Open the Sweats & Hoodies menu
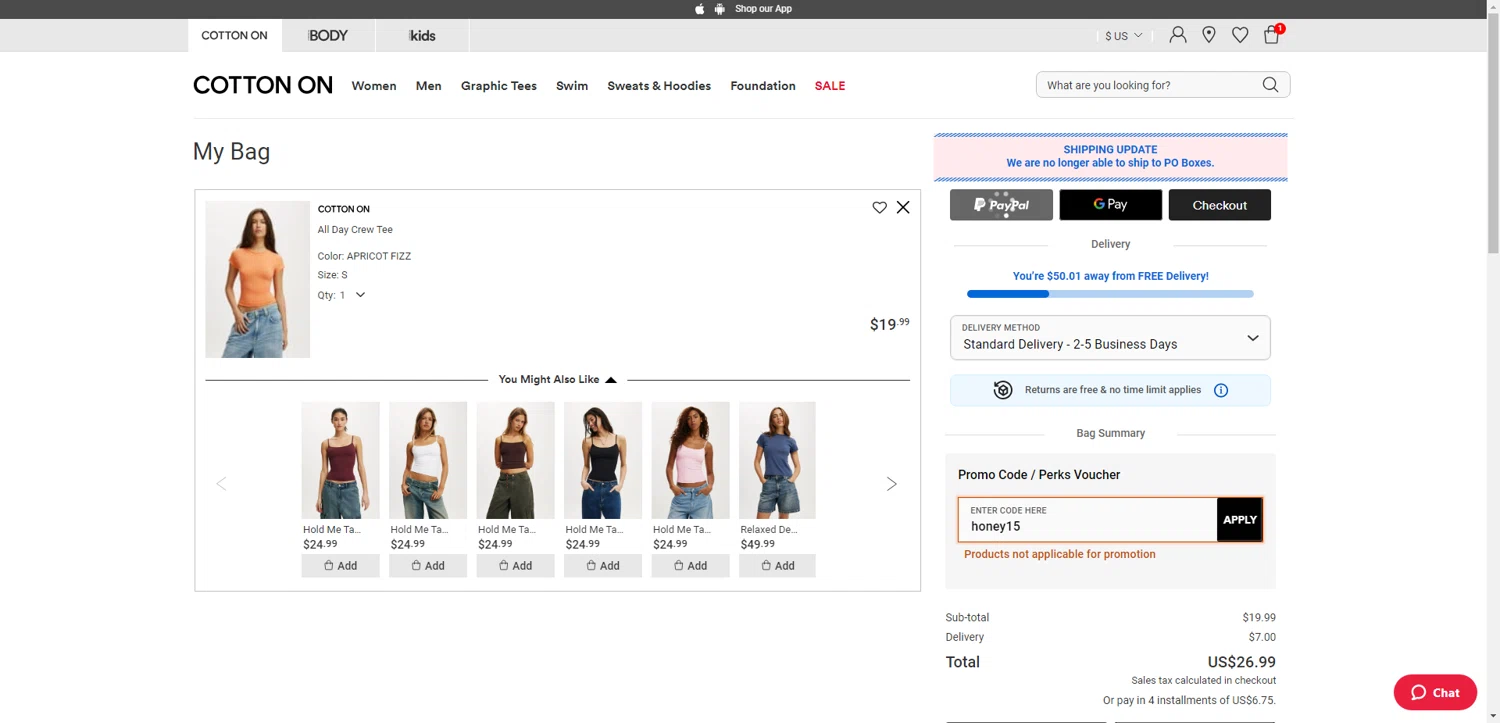1500x723 pixels. [x=659, y=86]
